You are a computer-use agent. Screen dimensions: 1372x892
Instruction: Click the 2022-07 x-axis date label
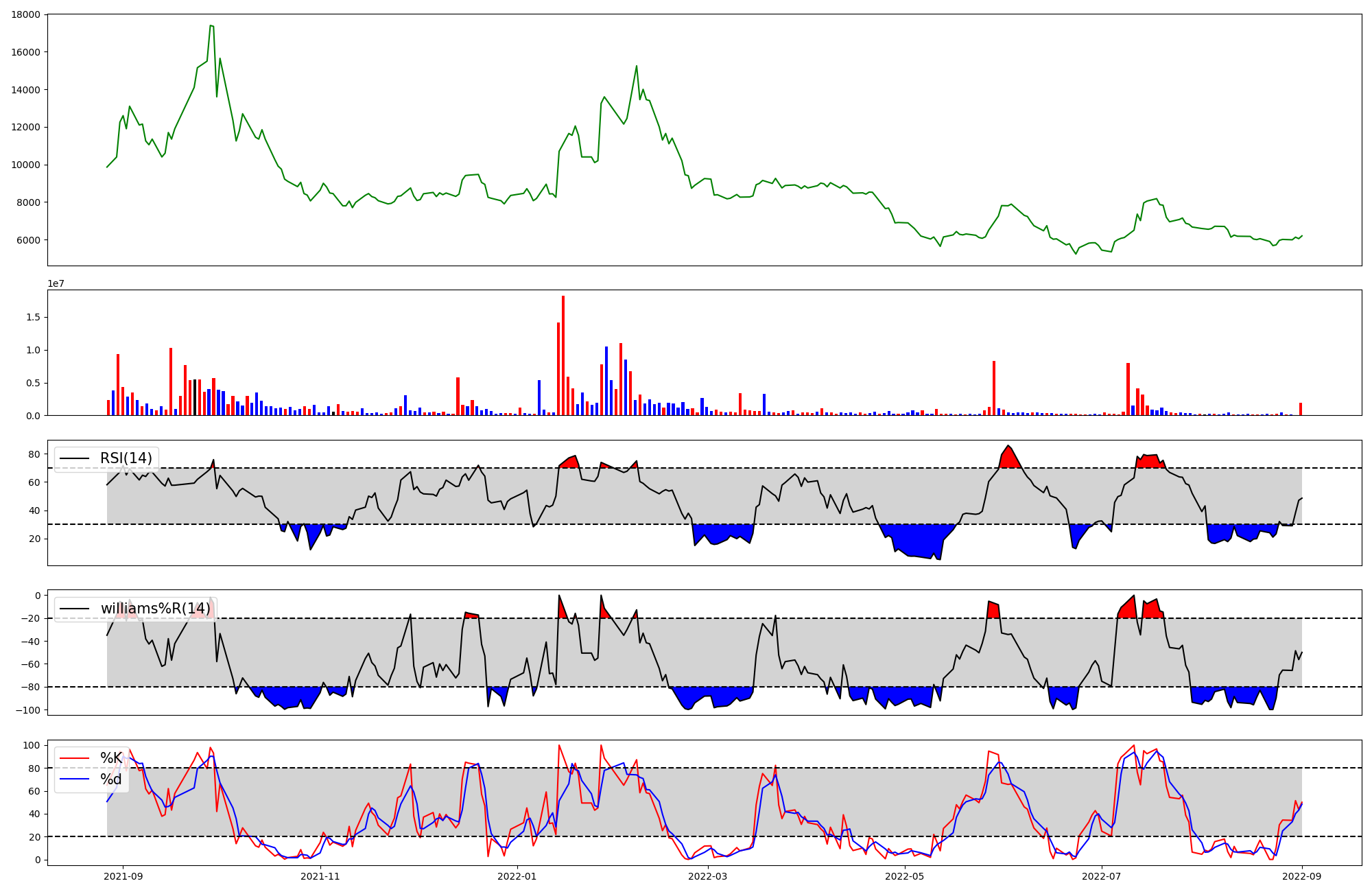[x=1101, y=876]
